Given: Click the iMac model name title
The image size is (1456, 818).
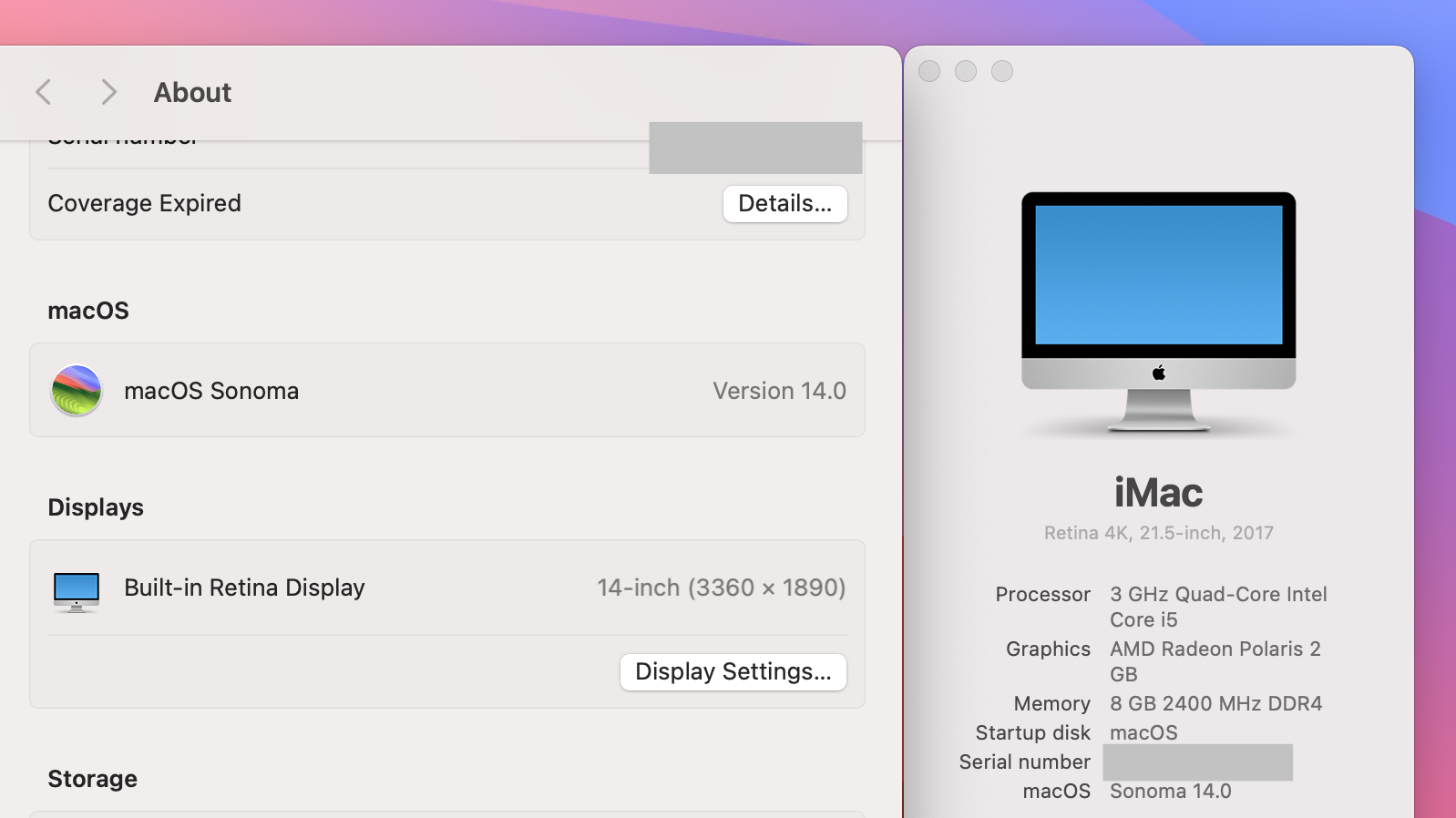Looking at the screenshot, I should tap(1158, 493).
